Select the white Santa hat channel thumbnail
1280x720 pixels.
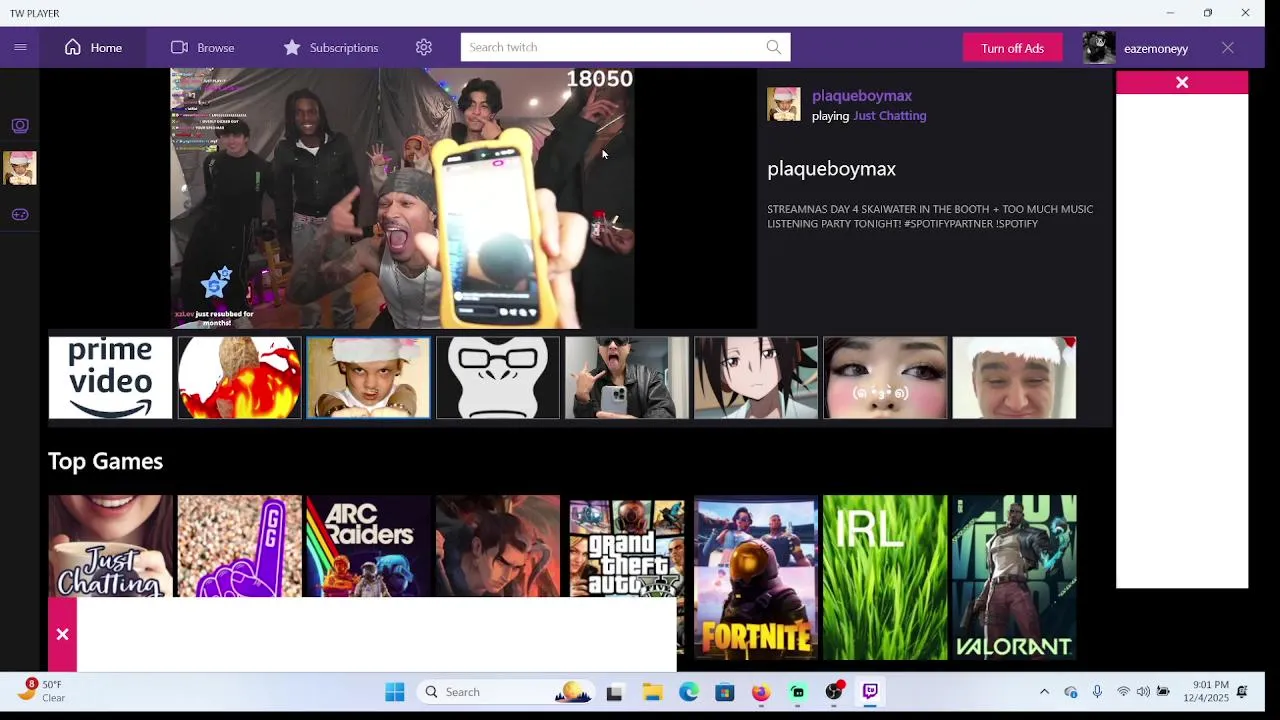point(1014,378)
